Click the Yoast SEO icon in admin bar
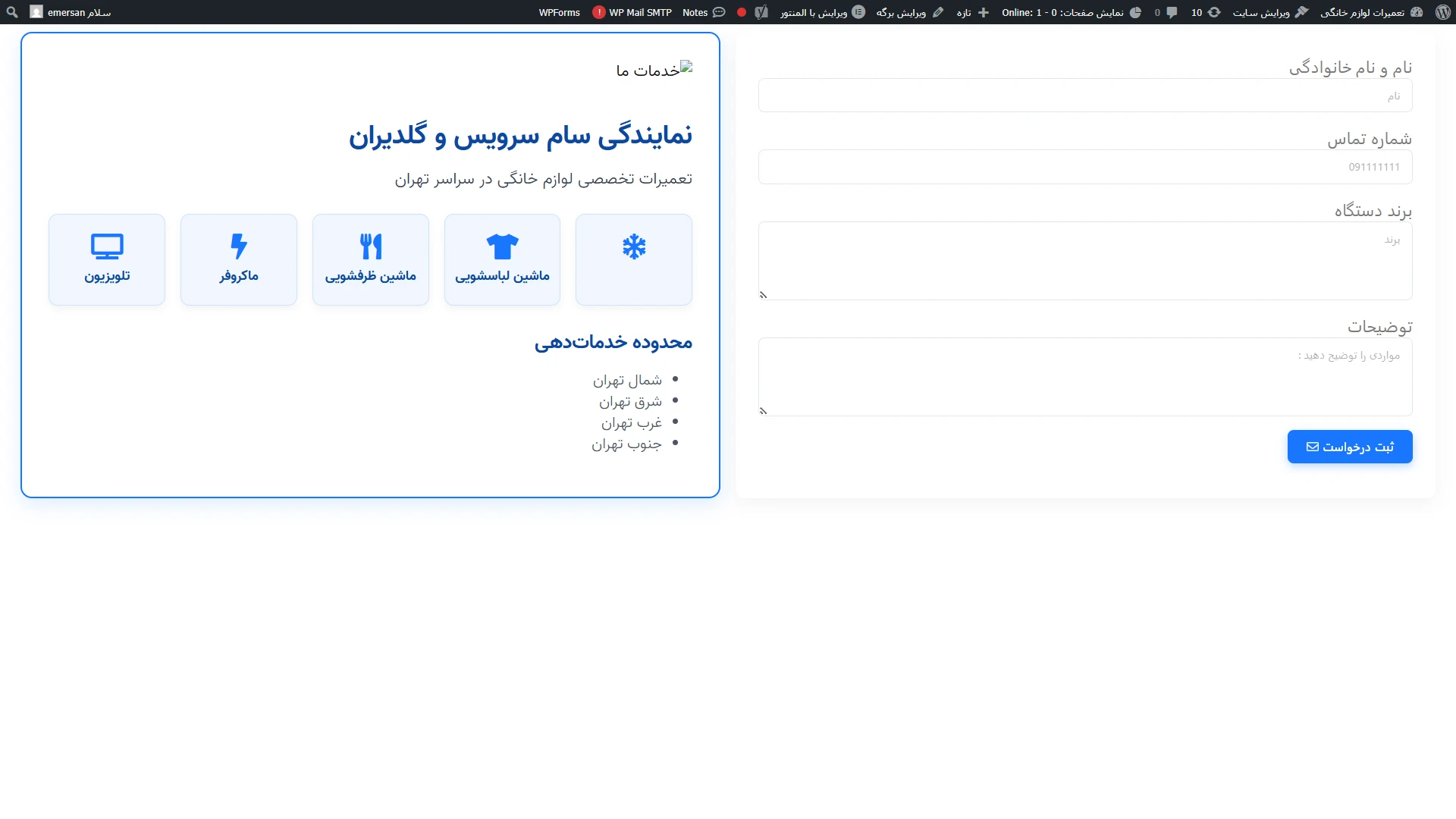The image size is (1456, 819). 761,12
